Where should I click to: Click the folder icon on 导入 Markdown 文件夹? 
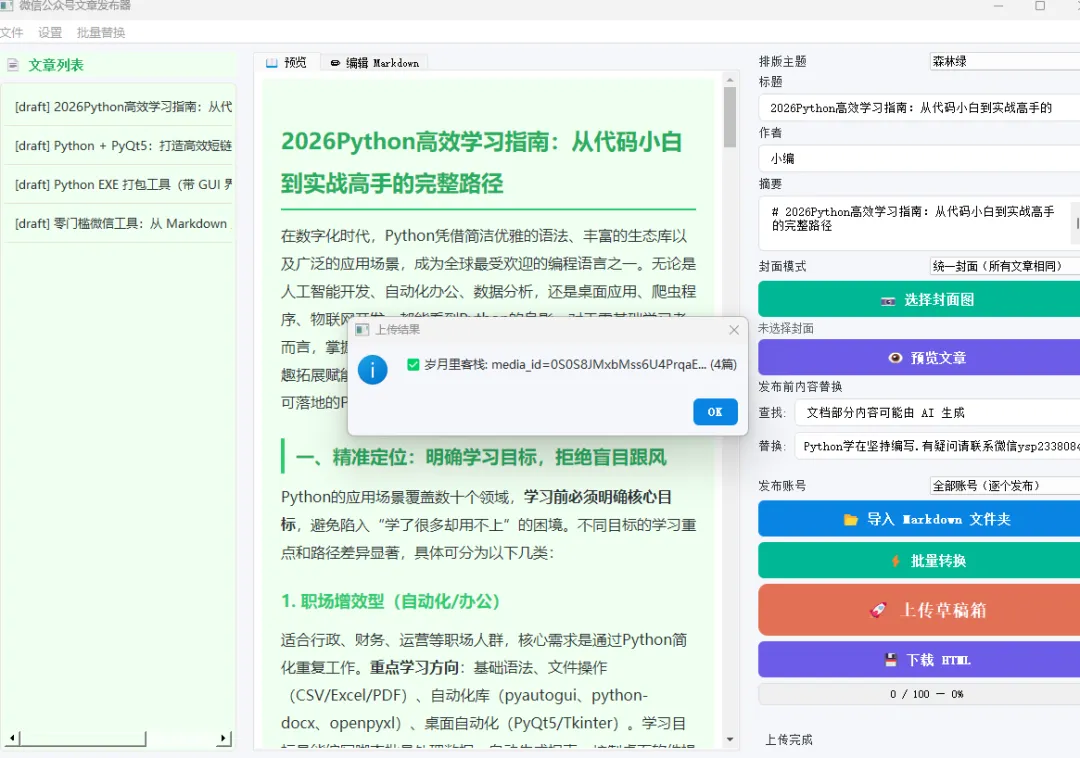pos(851,519)
